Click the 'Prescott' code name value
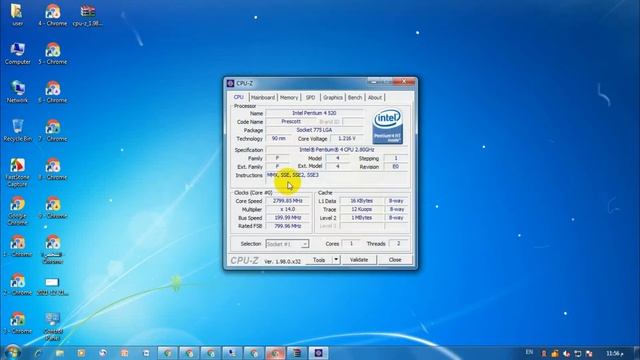This screenshot has width=640, height=360. (x=291, y=122)
